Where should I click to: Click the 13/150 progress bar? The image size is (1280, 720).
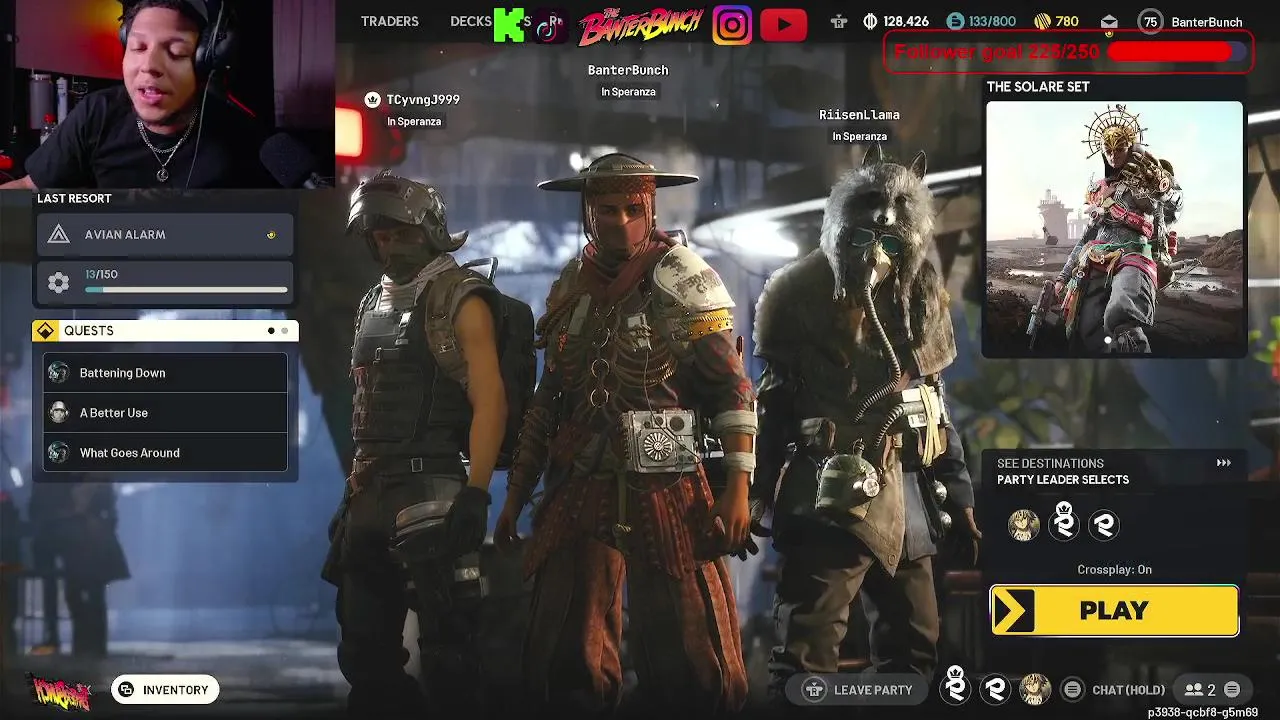186,290
